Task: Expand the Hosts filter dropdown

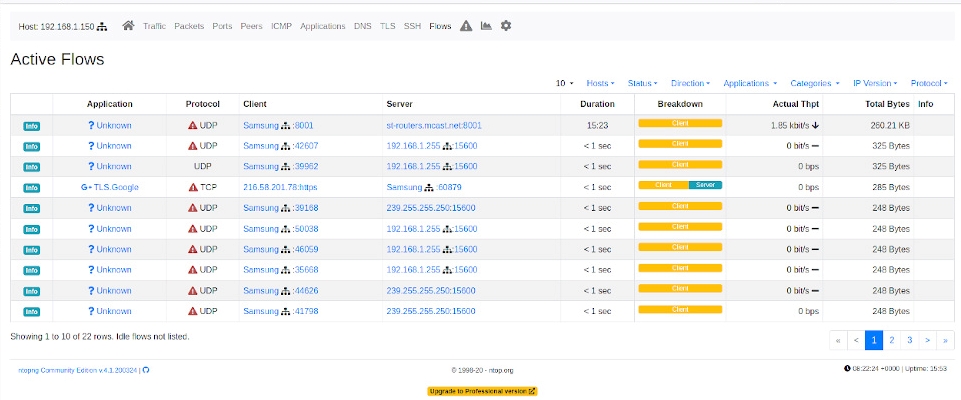Action: 601,83
